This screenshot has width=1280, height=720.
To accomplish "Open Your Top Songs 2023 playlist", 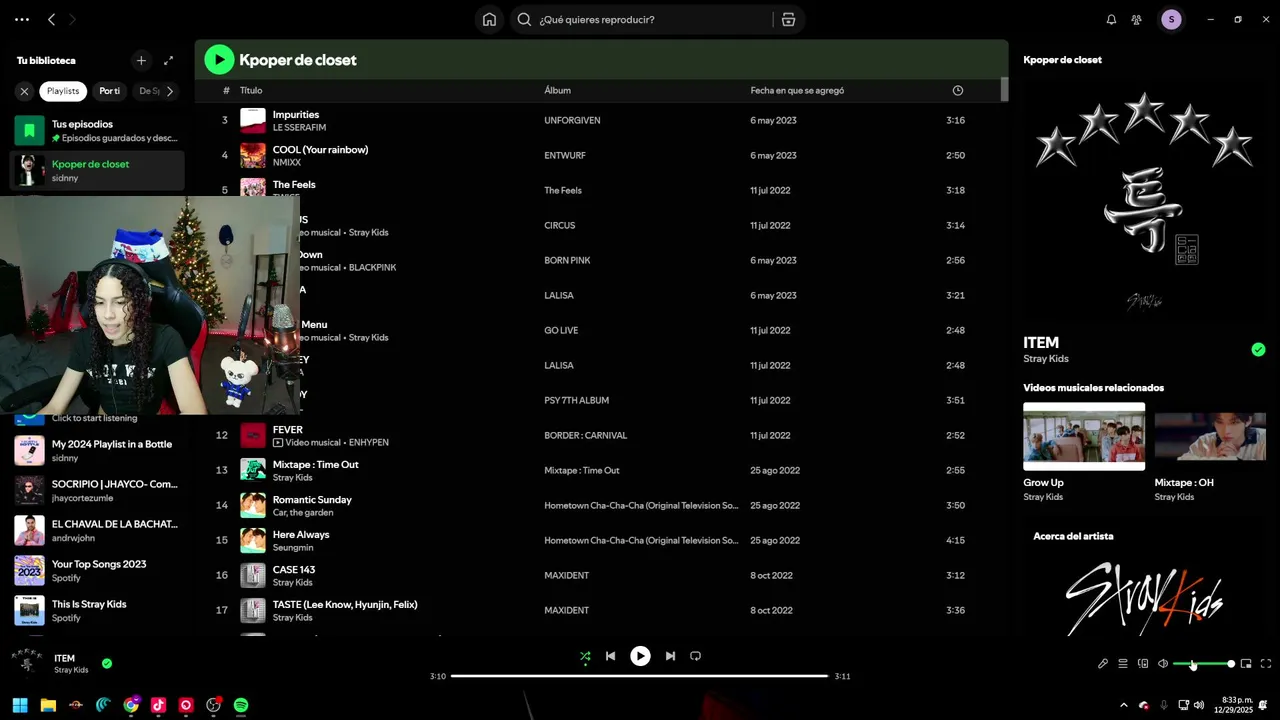I will pyautogui.click(x=97, y=570).
